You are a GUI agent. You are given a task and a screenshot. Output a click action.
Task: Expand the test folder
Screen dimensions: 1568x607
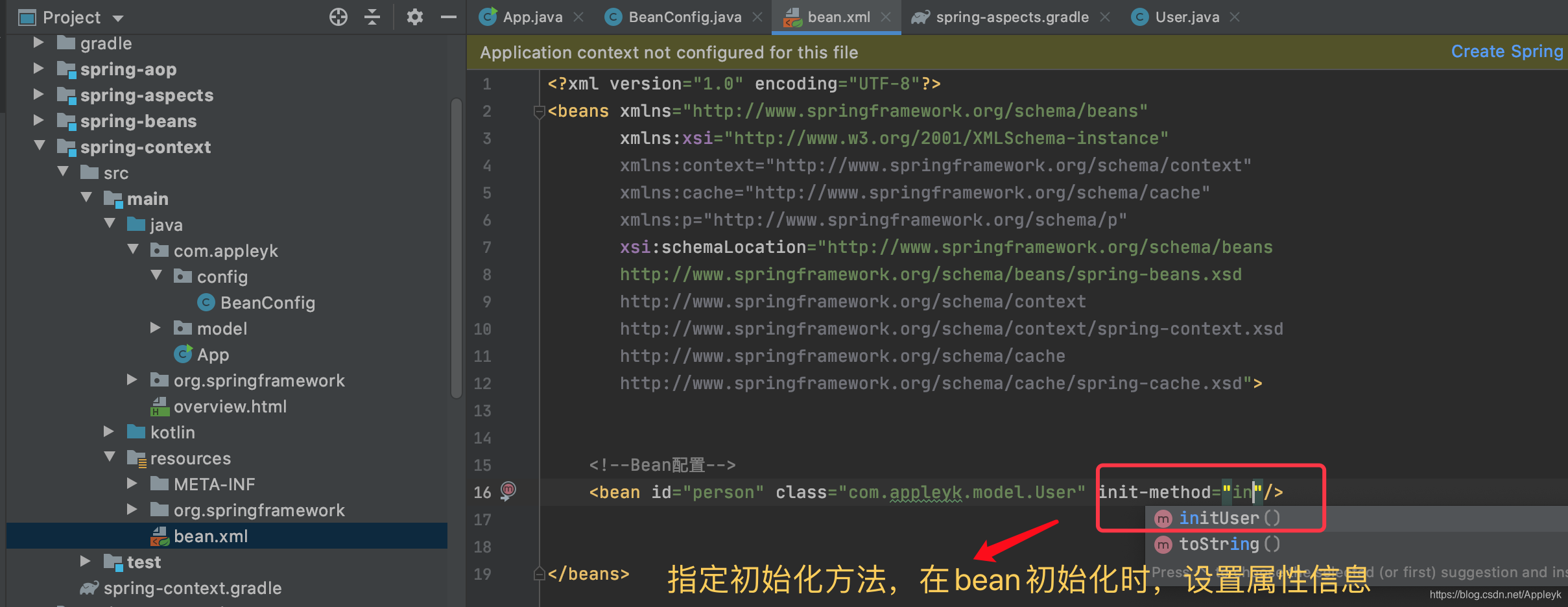tap(85, 561)
